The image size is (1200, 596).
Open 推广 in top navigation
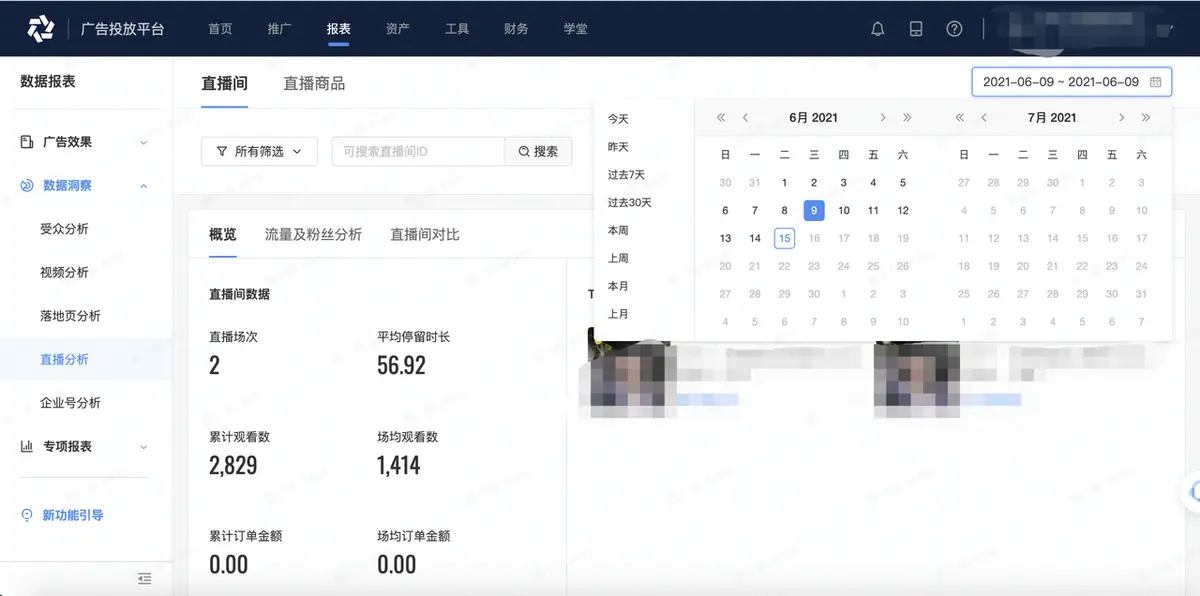pos(279,29)
